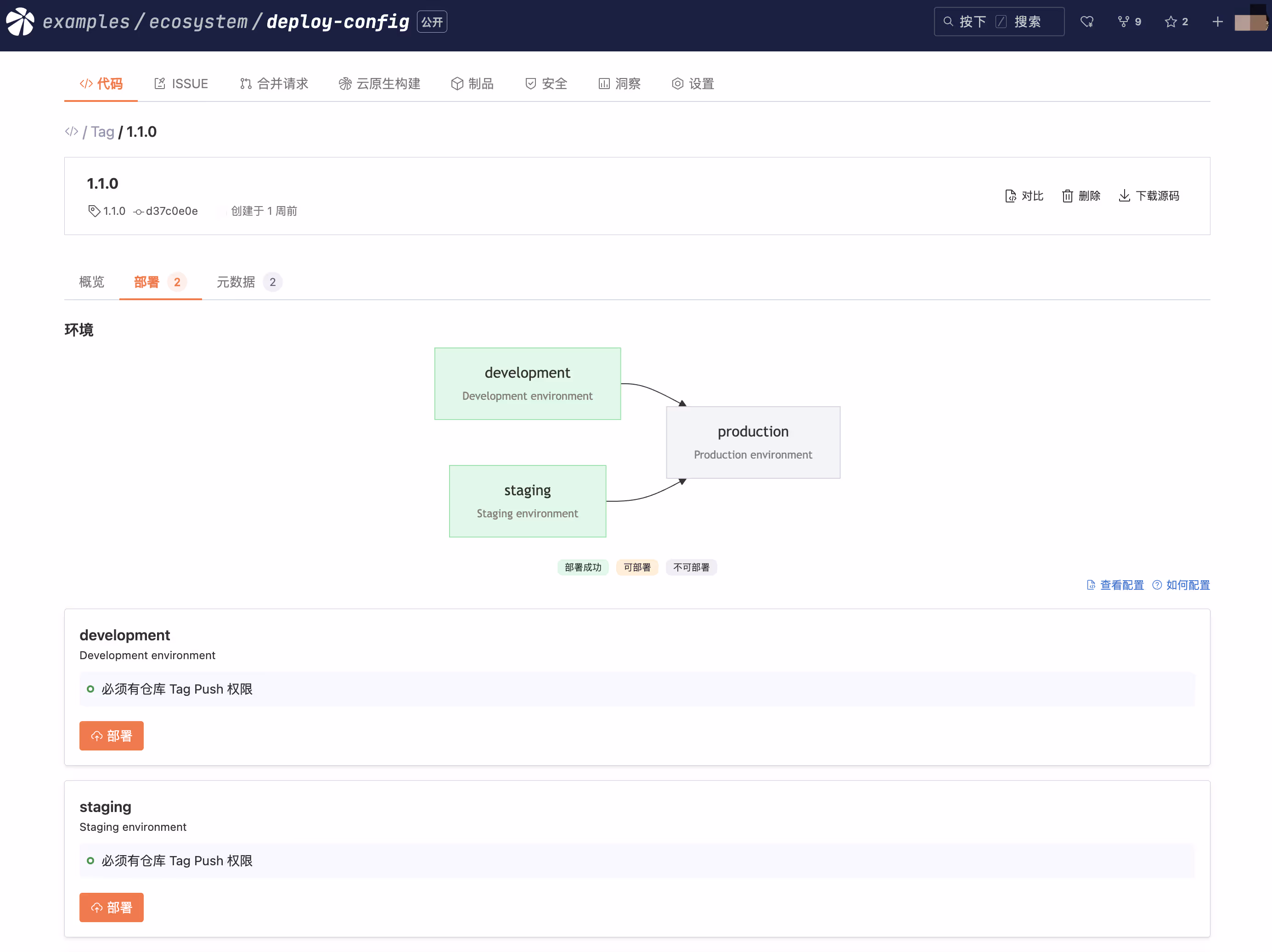Click the compare (对比) file icon
Screen dimensions: 1272x952
pos(1010,196)
